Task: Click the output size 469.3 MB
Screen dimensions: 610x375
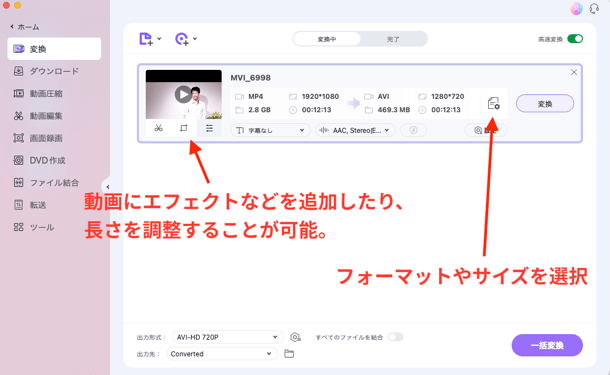Action: click(394, 110)
